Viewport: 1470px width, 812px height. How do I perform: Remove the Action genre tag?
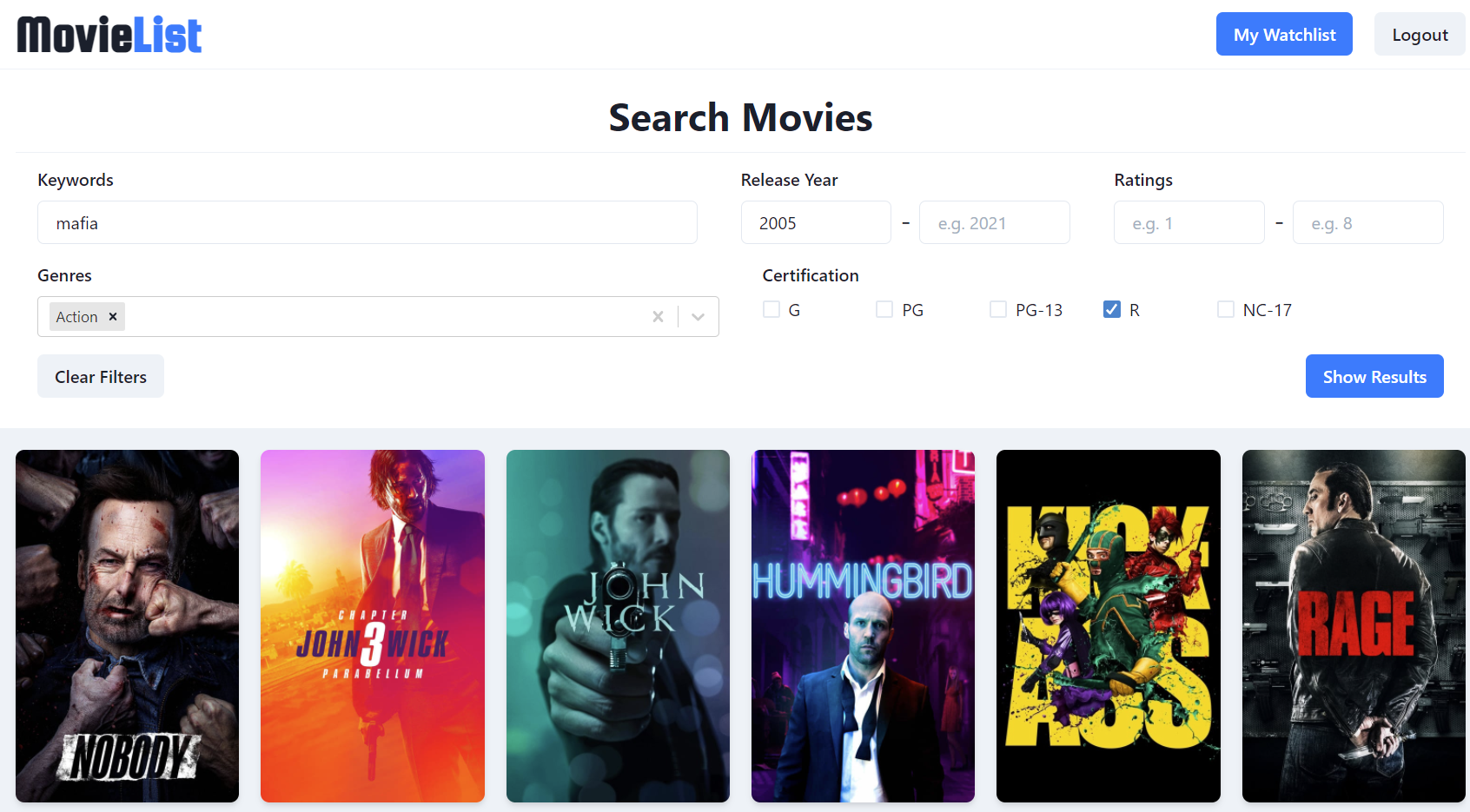[x=113, y=317]
